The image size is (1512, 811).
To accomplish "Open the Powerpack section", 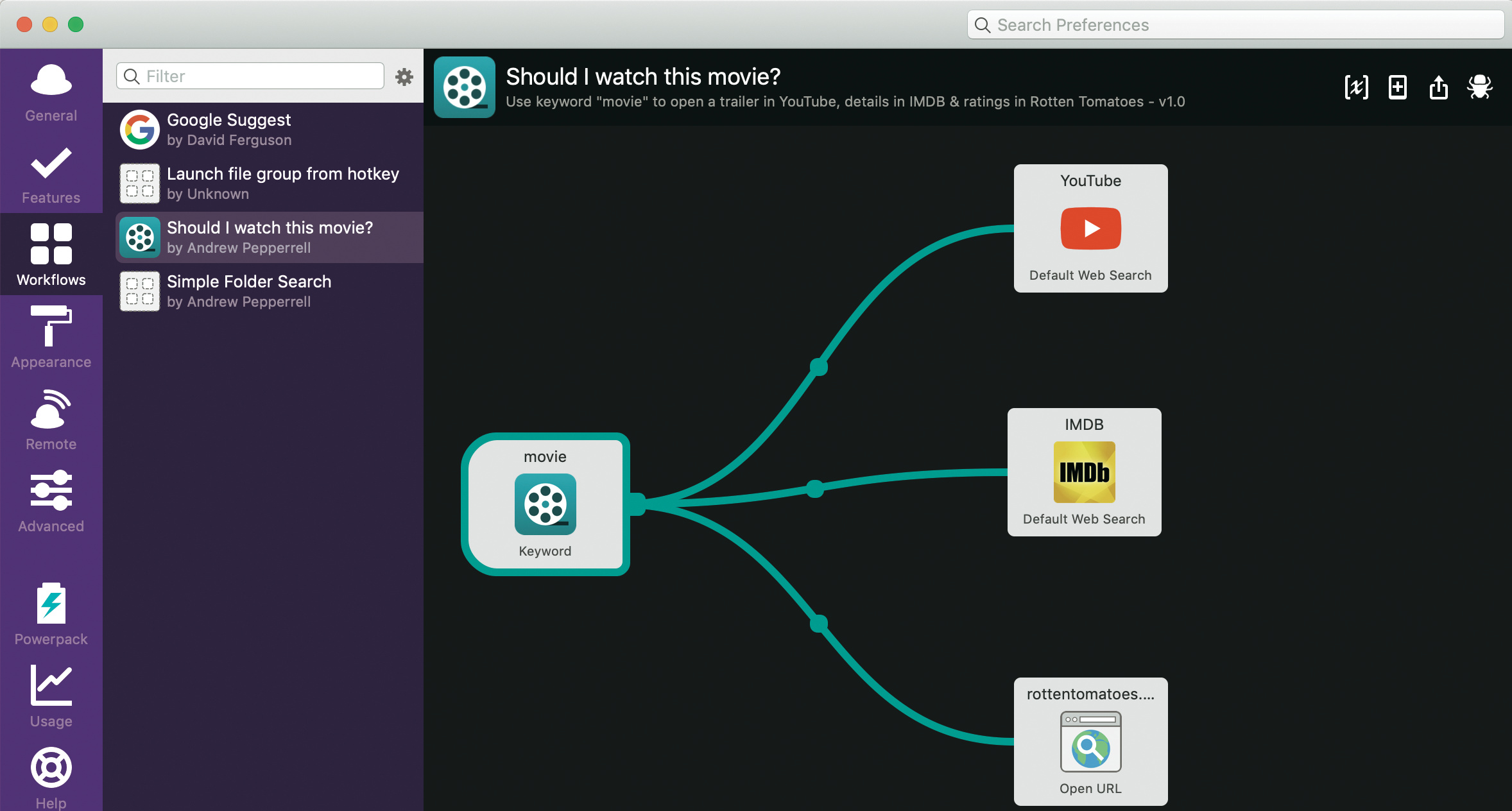I will [x=51, y=613].
